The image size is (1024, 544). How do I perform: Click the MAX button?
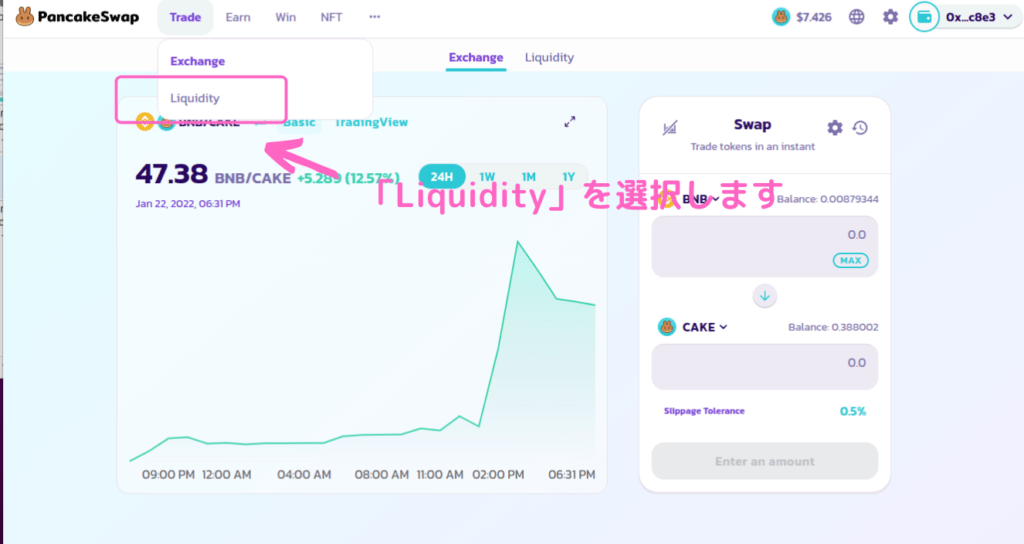point(850,260)
